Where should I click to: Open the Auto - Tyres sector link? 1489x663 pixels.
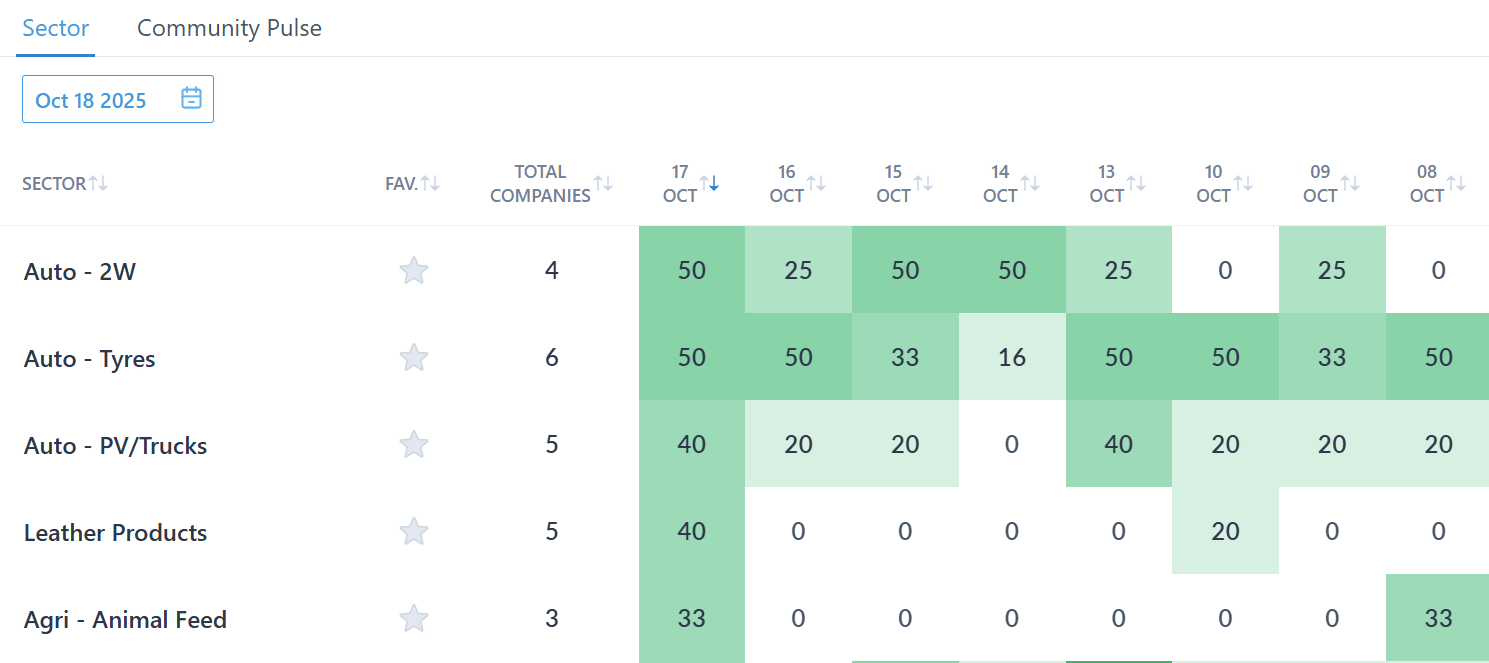point(90,359)
